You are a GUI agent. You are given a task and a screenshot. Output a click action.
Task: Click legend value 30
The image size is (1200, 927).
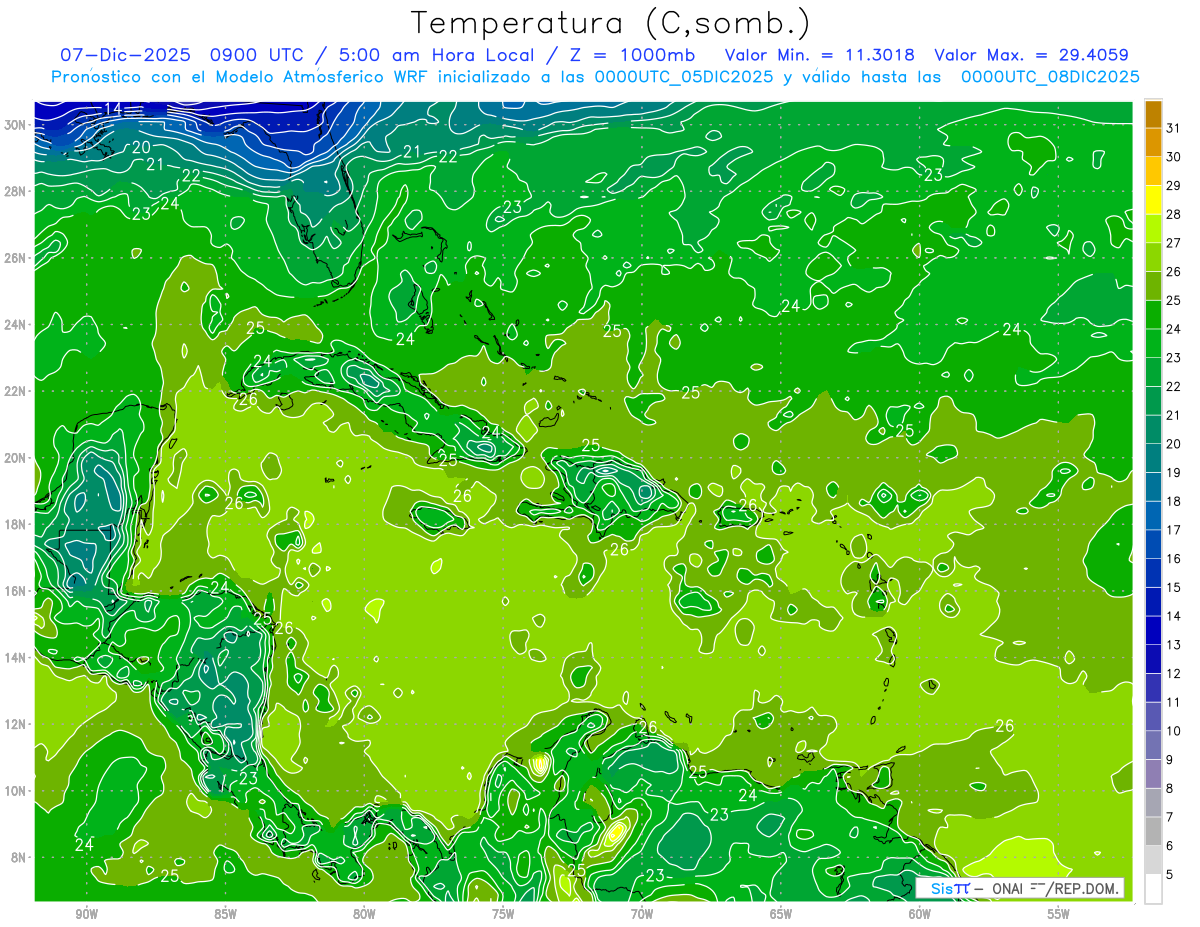(1173, 156)
